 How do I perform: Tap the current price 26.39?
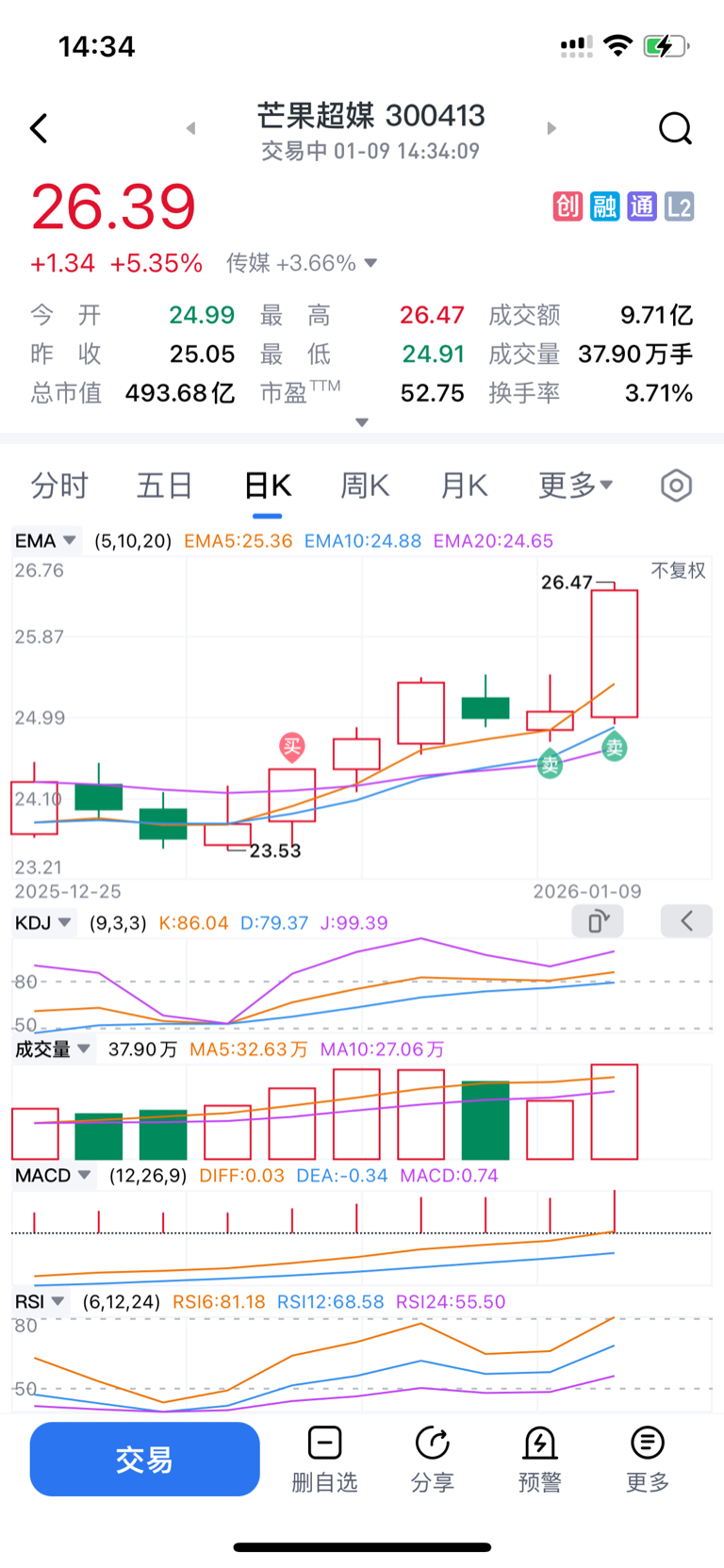pyautogui.click(x=113, y=207)
